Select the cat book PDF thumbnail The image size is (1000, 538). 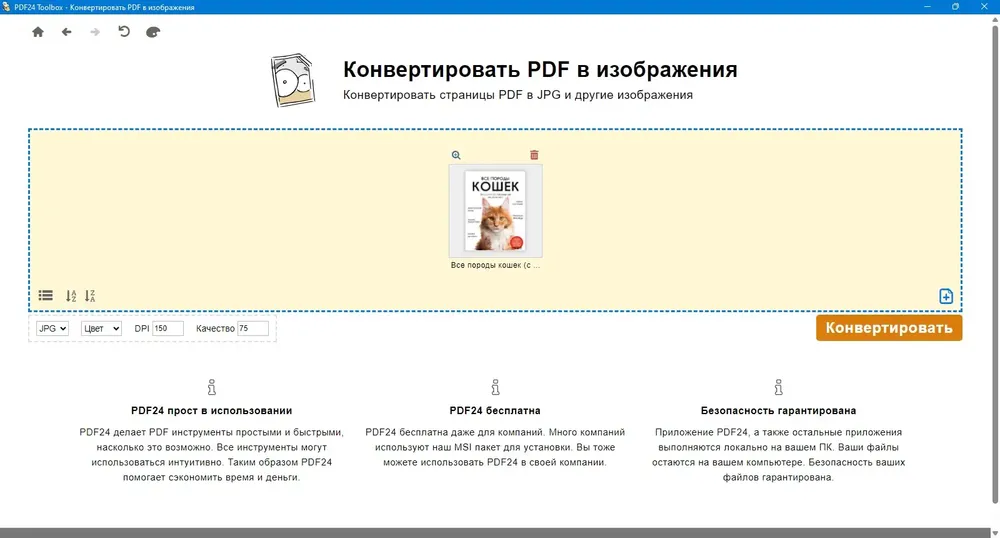(496, 211)
